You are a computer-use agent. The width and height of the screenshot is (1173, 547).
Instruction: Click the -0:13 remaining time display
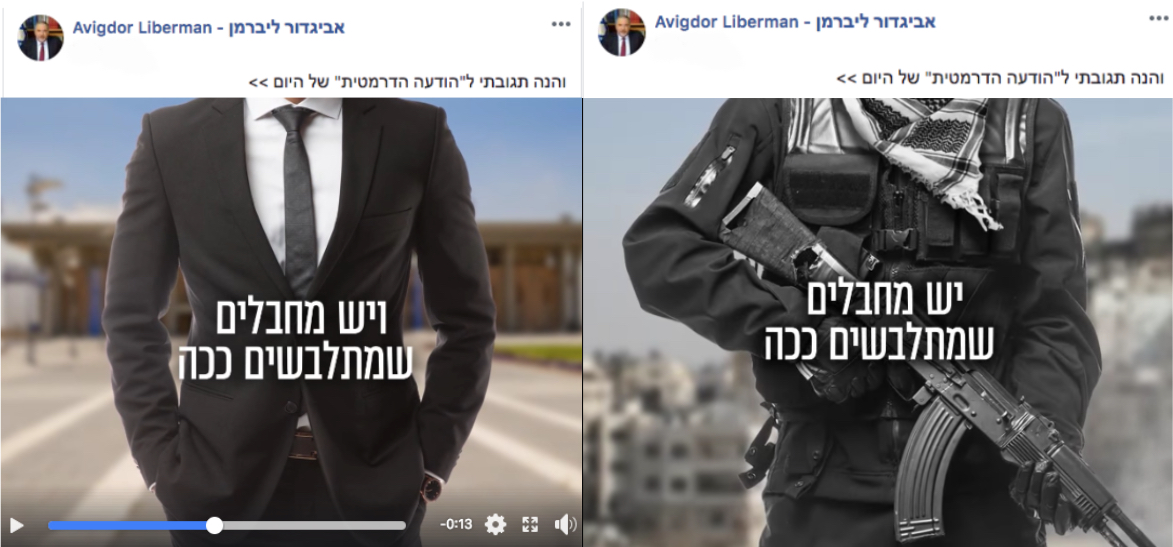[456, 525]
